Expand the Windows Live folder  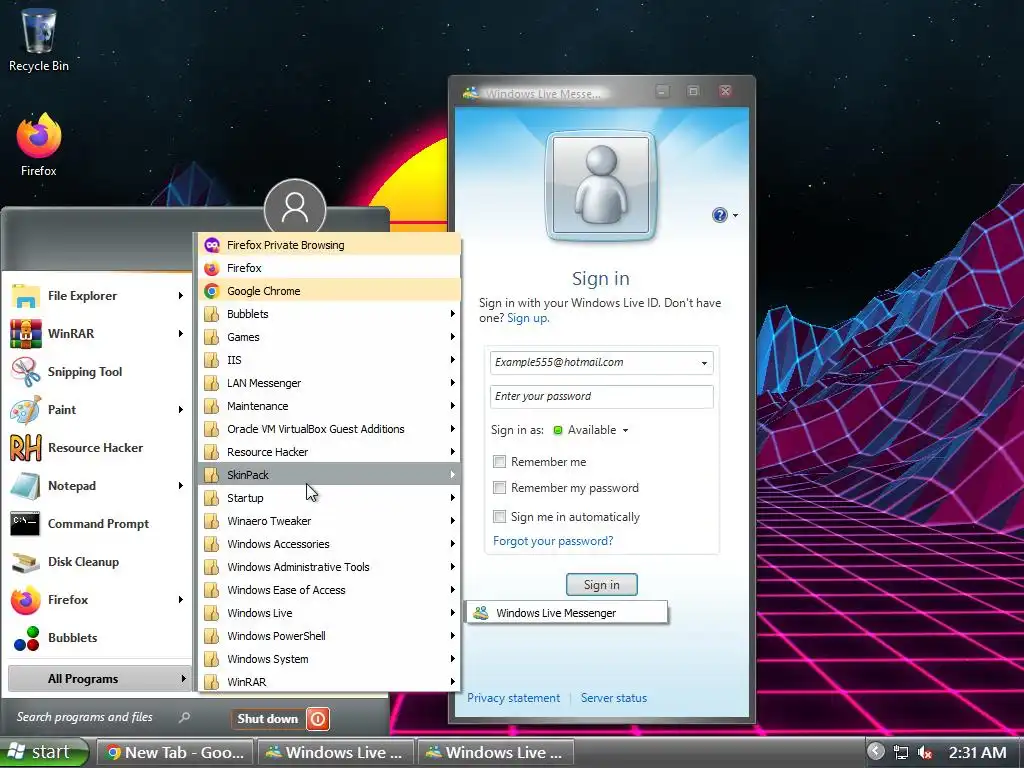329,613
